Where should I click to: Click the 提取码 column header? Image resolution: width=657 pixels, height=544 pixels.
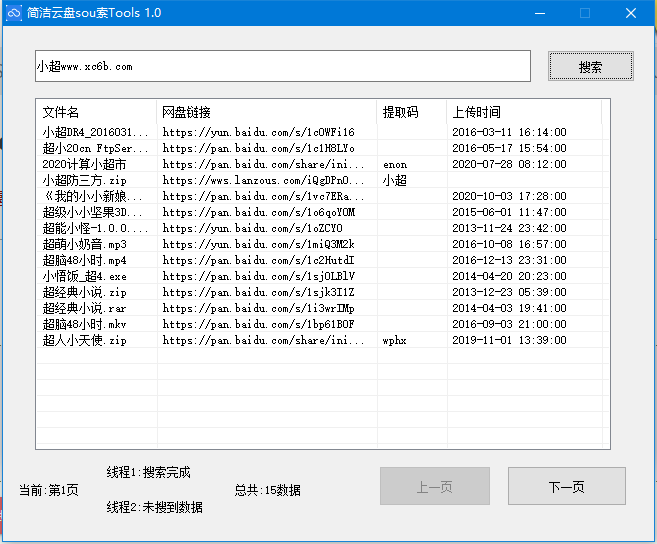coord(411,112)
